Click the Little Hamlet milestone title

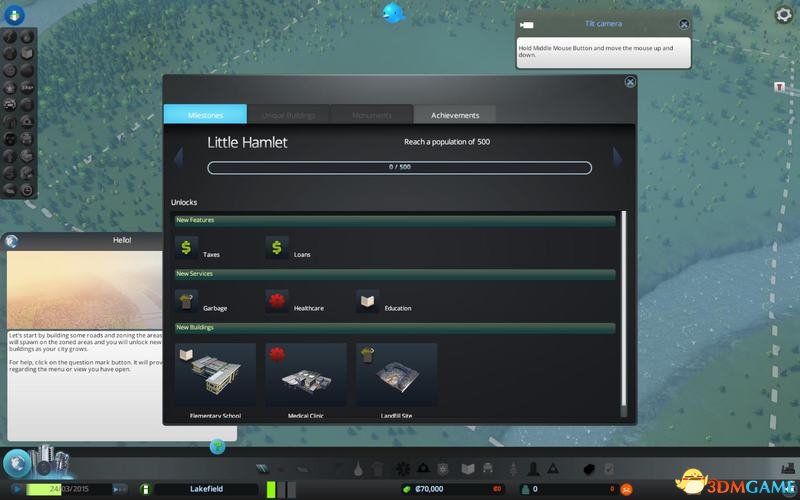247,142
